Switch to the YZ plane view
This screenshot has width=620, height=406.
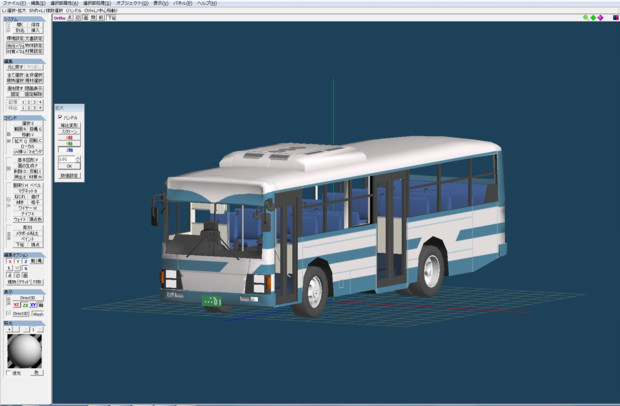click(x=18, y=304)
